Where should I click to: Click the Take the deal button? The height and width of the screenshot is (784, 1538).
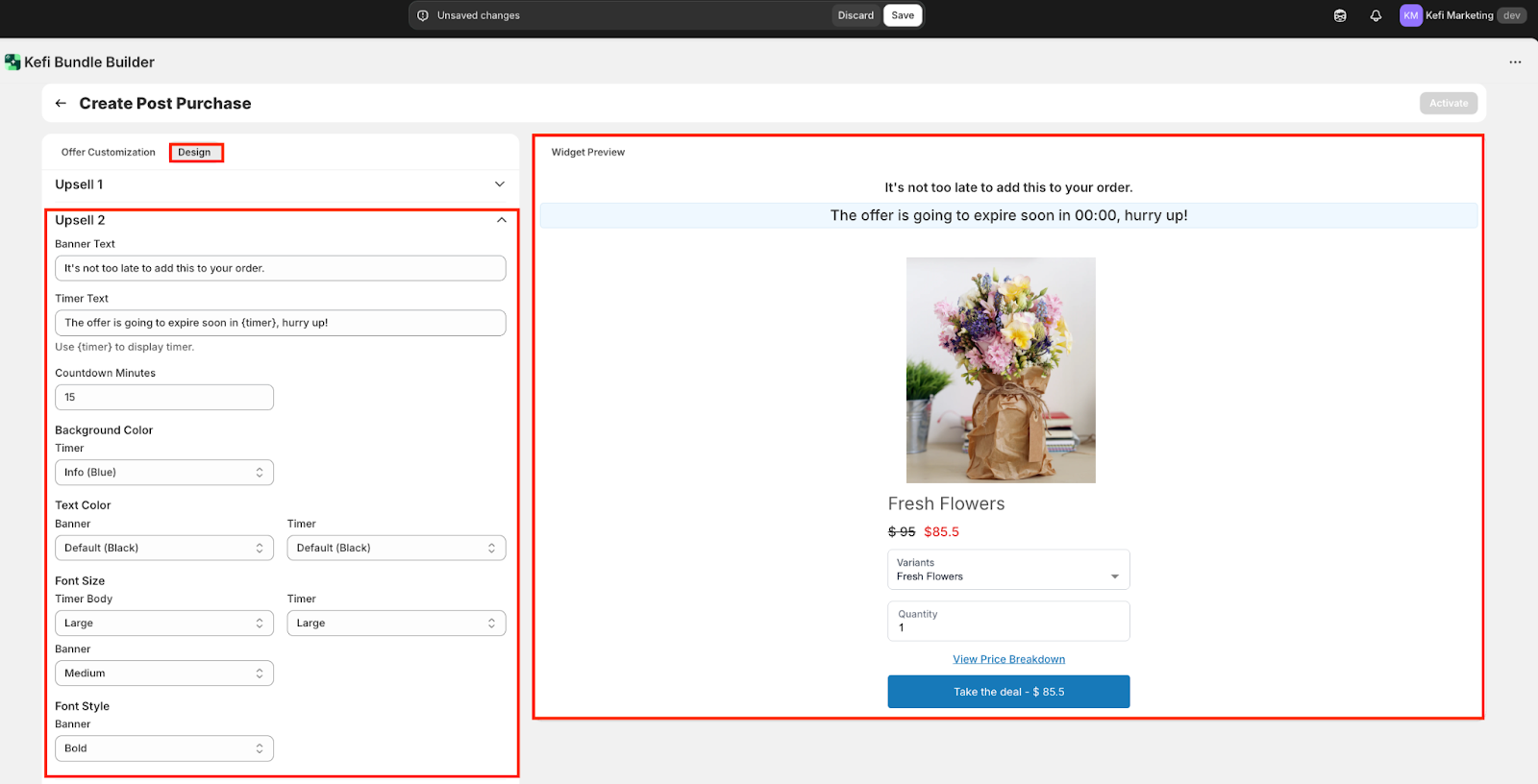click(x=1008, y=692)
